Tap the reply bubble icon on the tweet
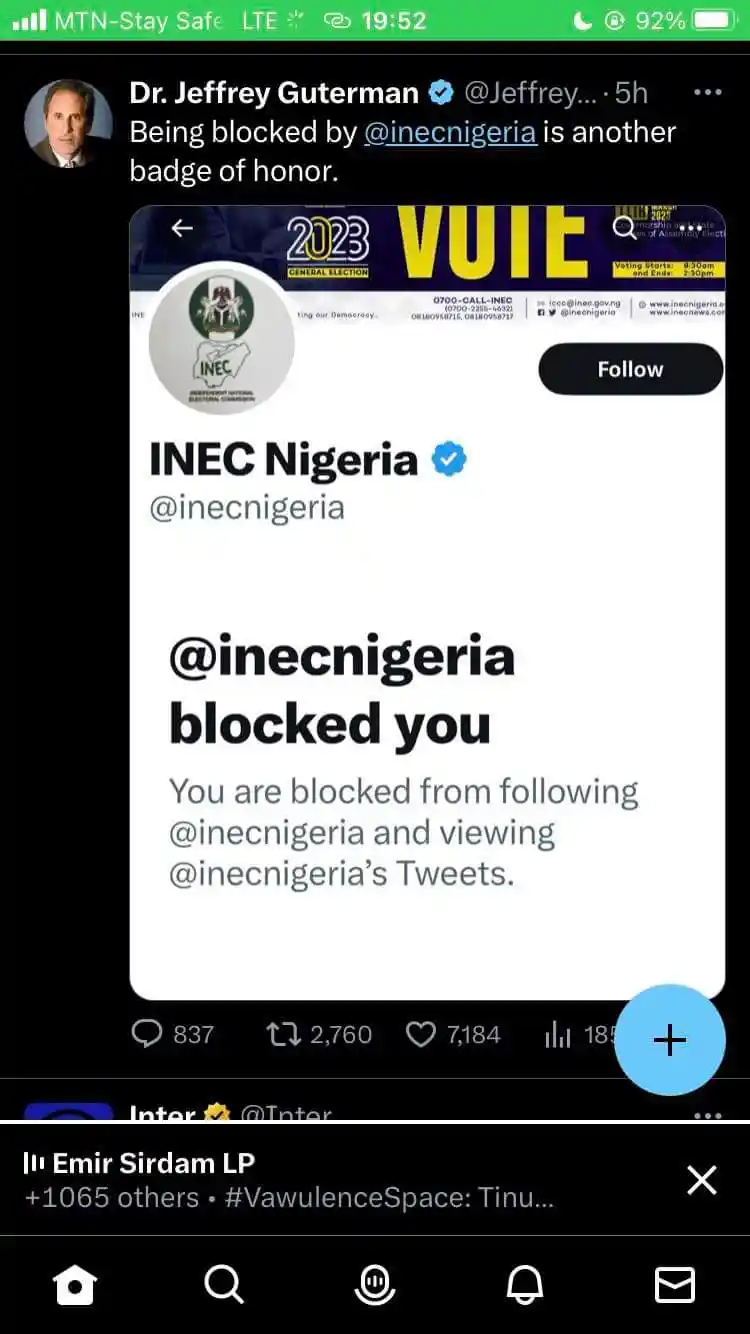The height and width of the screenshot is (1334, 750). [x=145, y=1036]
